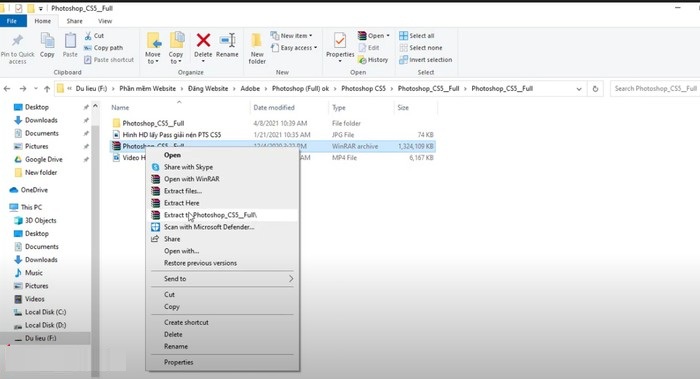Choose Share with Skype
The height and width of the screenshot is (379, 700).
[188, 167]
